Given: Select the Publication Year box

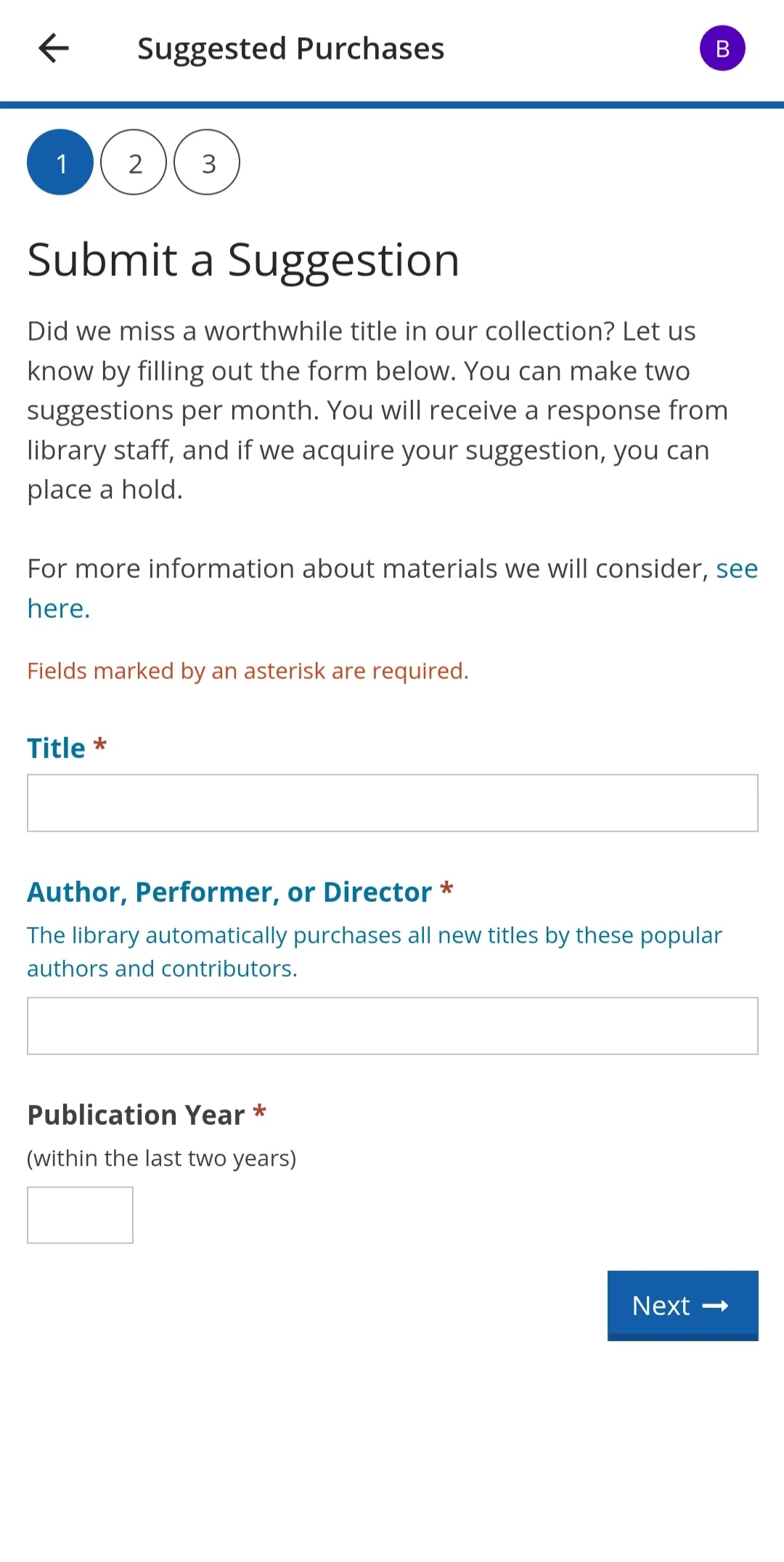Looking at the screenshot, I should pyautogui.click(x=80, y=1215).
